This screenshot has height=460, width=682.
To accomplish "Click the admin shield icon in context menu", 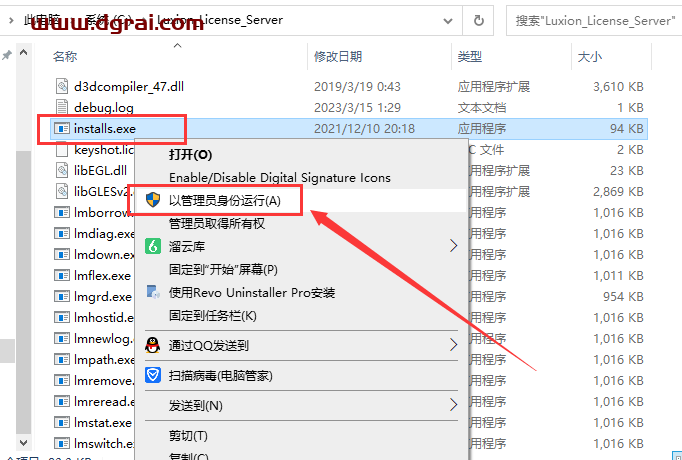I will [x=153, y=200].
